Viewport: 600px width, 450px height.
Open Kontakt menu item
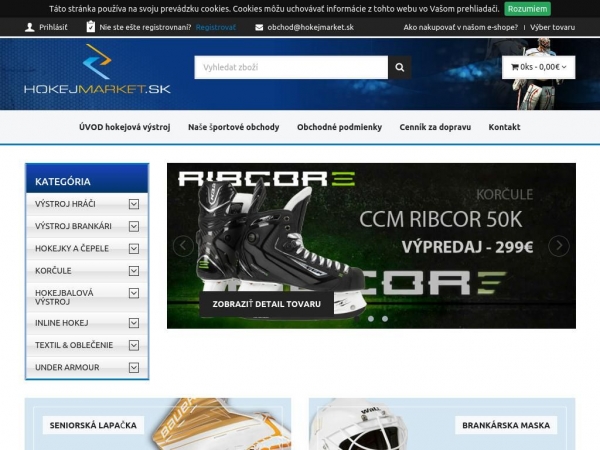[504, 127]
